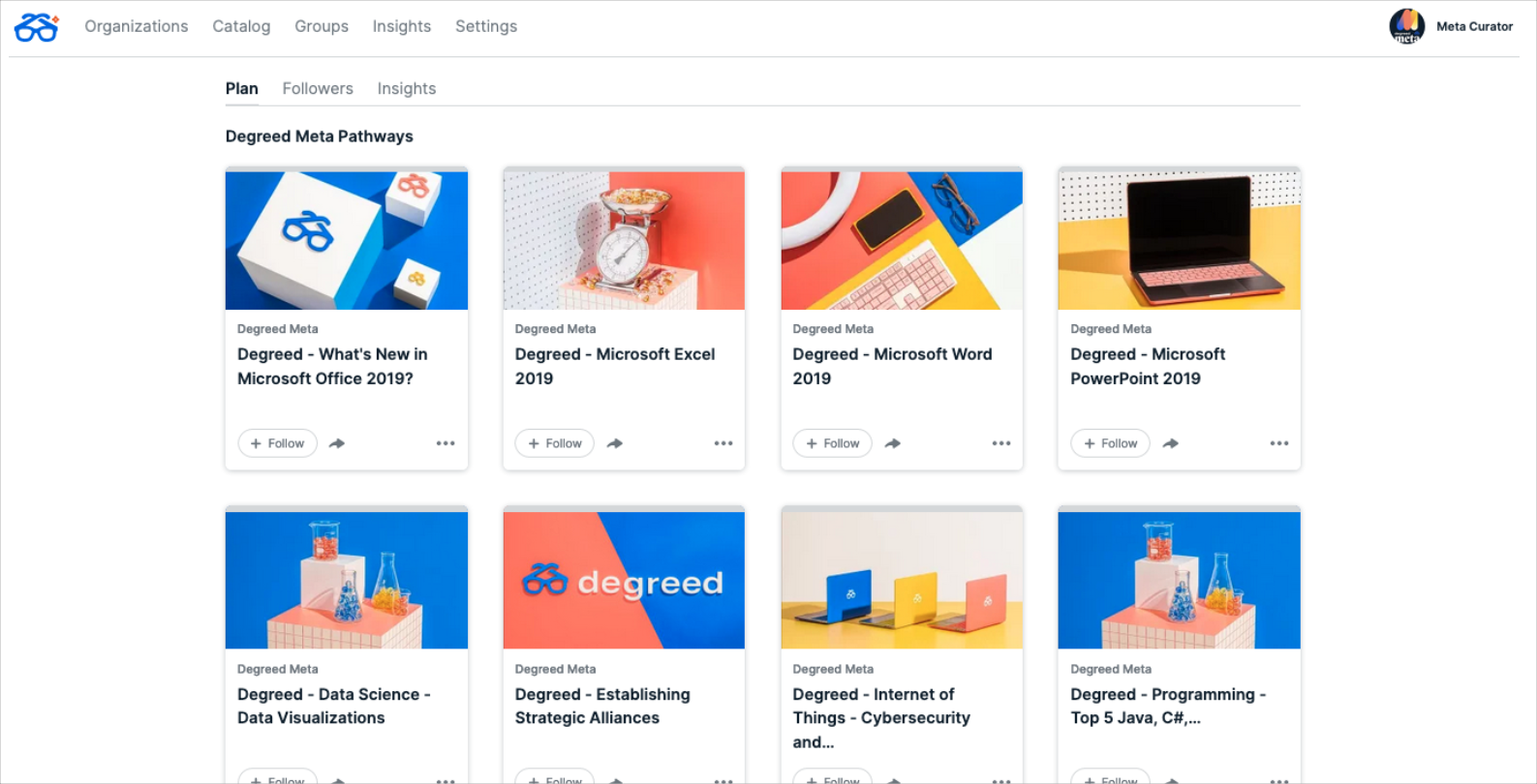Click the Degreed Meta Pathways heading
This screenshot has height=784, width=1537.
(x=320, y=136)
